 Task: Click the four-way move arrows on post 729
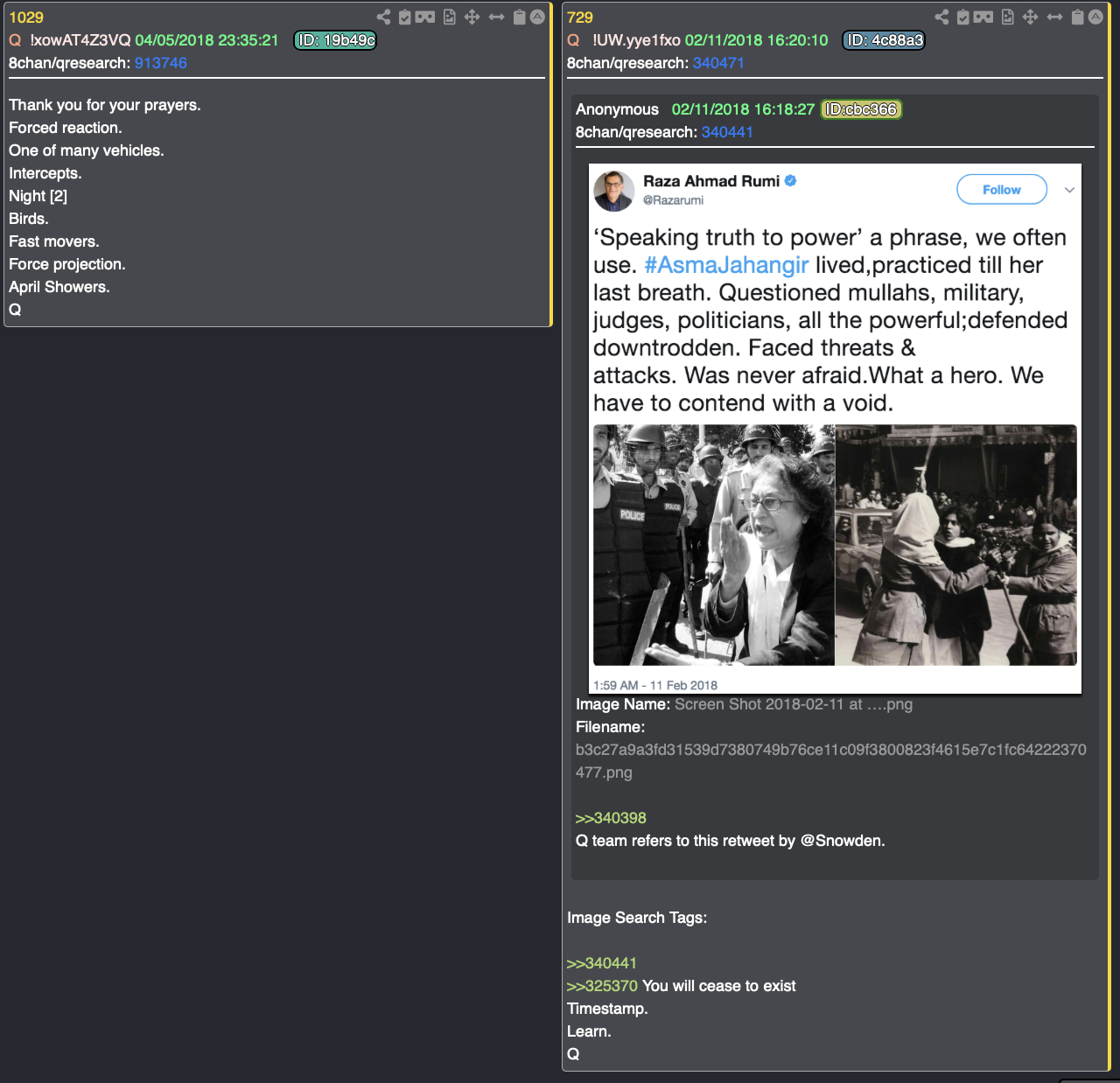(x=1031, y=17)
